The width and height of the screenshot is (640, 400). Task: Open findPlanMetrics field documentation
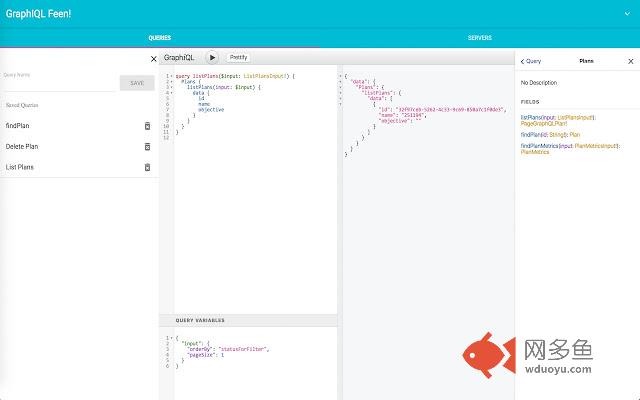539,146
